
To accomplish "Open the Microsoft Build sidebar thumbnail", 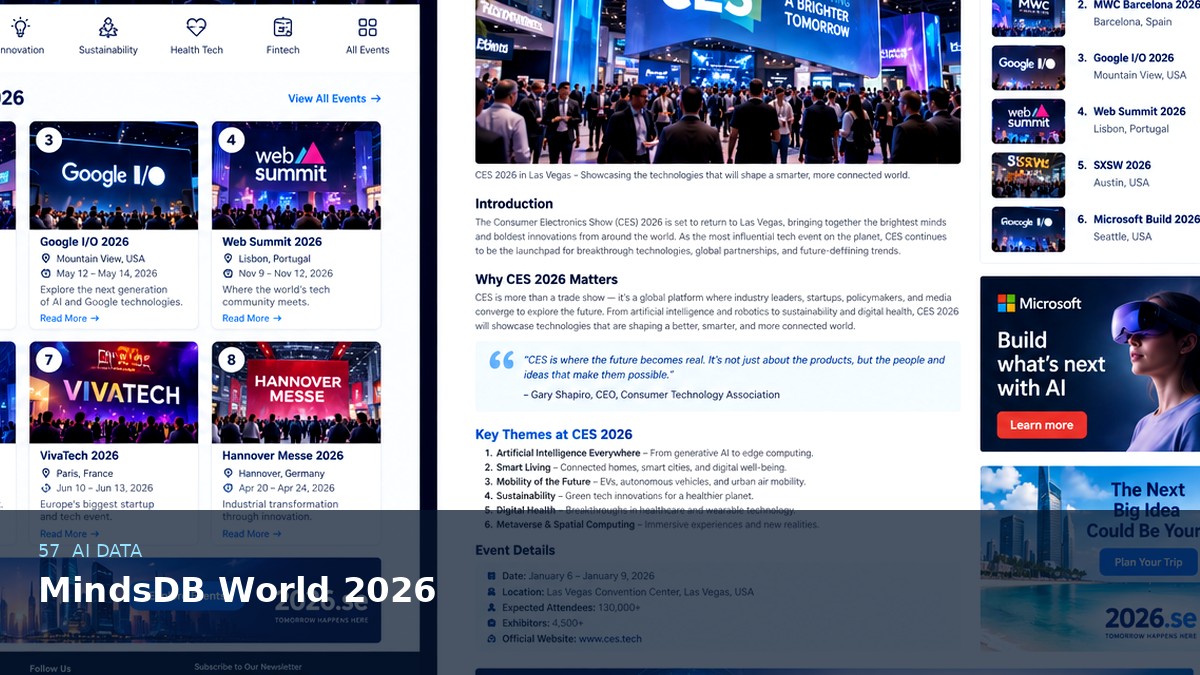I will [1028, 229].
